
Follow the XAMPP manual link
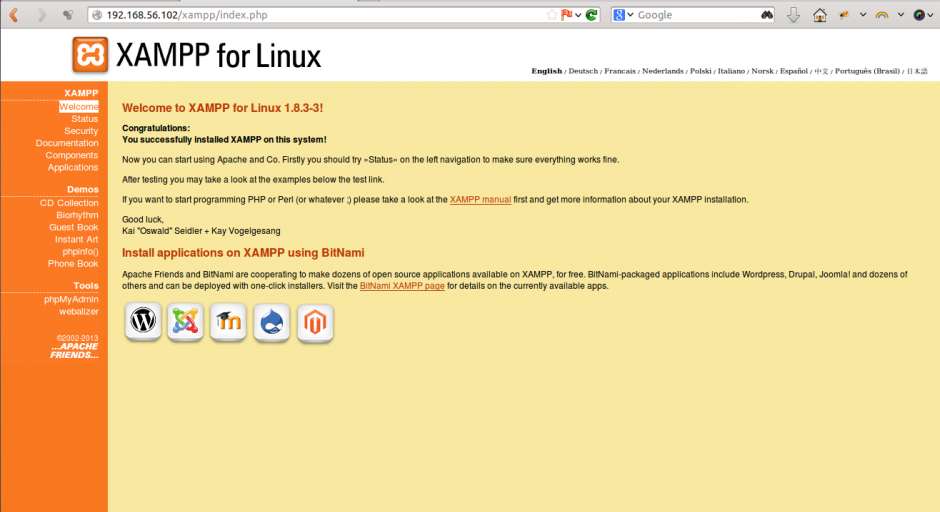coord(480,200)
